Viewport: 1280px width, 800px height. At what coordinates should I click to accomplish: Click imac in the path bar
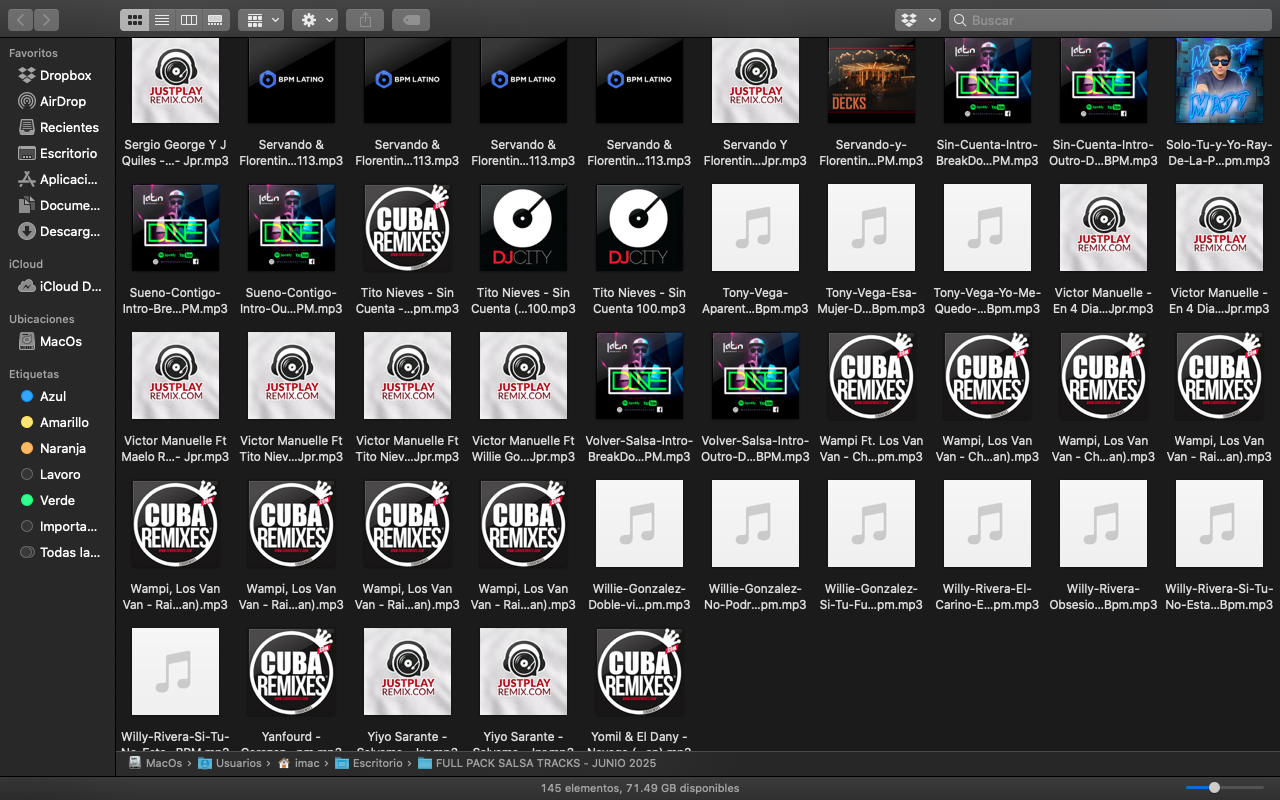click(x=306, y=763)
